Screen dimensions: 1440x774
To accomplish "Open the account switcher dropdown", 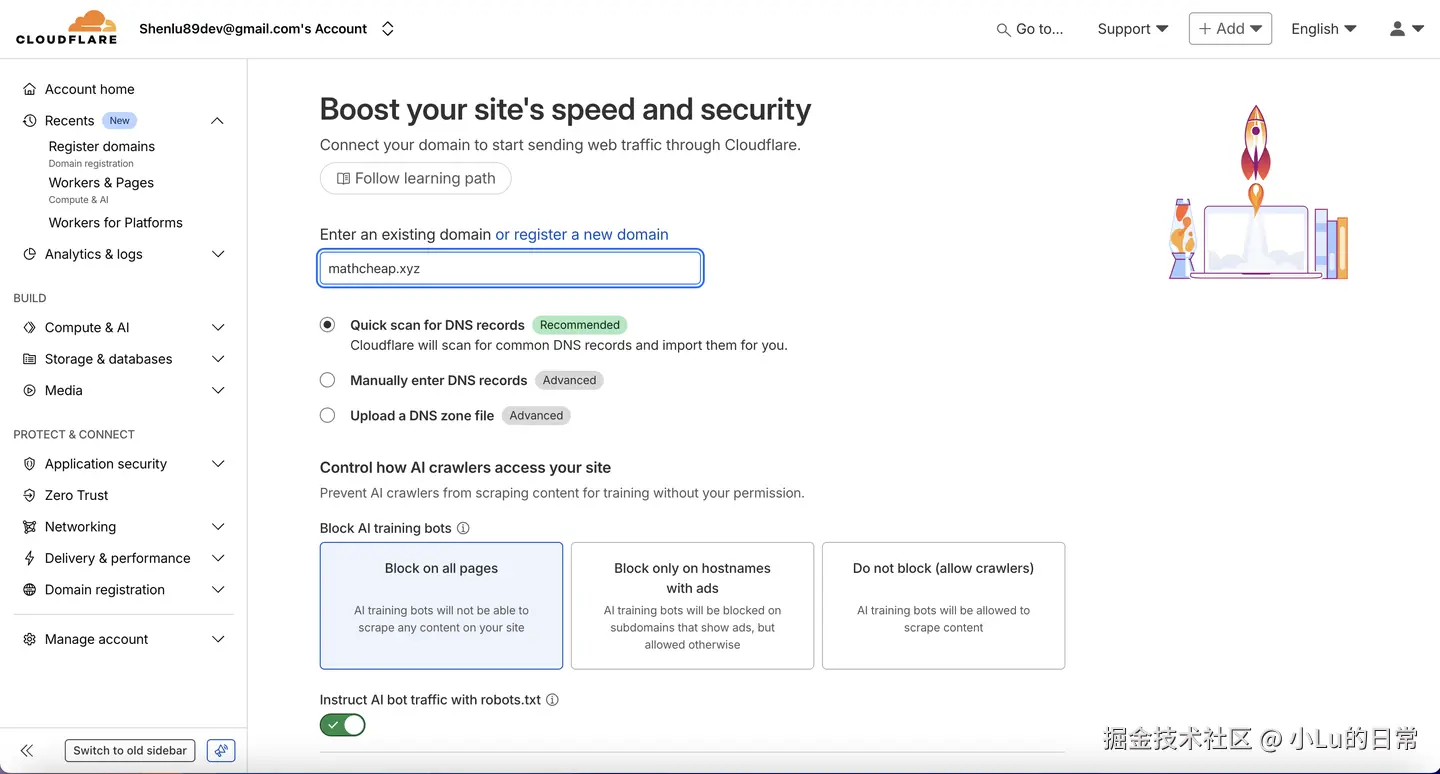I will click(x=388, y=29).
